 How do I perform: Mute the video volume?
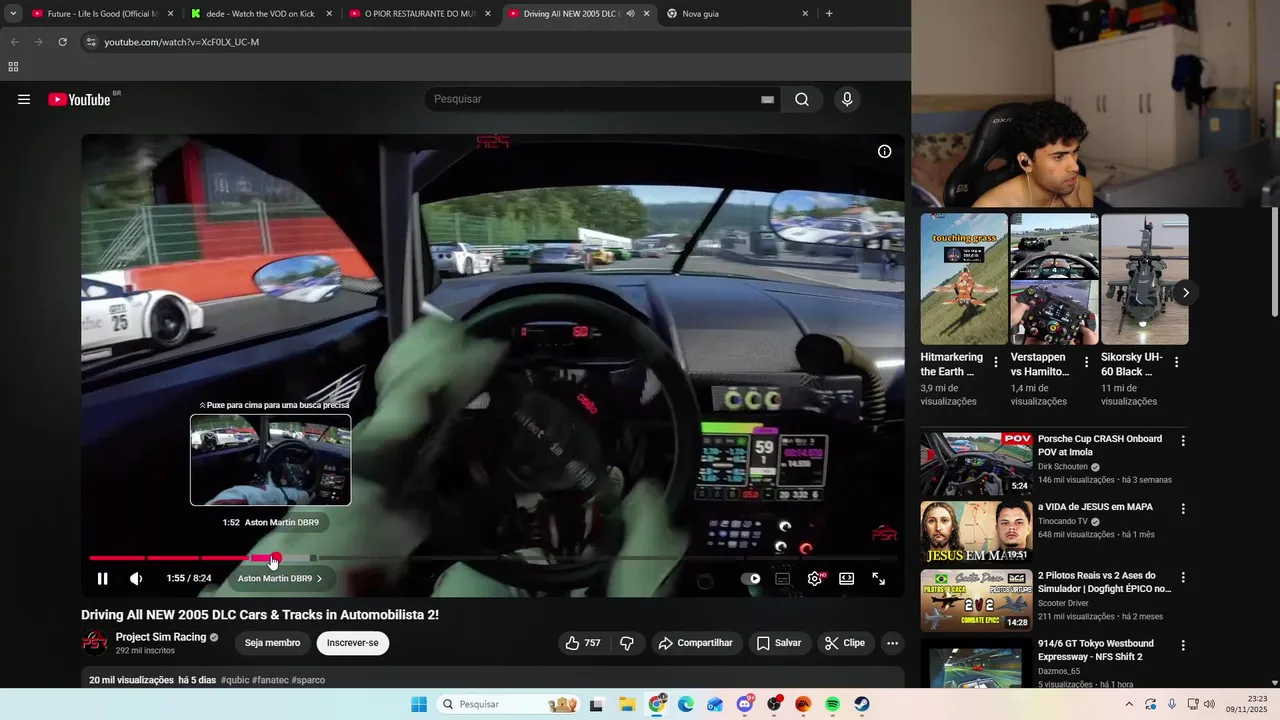[x=136, y=578]
